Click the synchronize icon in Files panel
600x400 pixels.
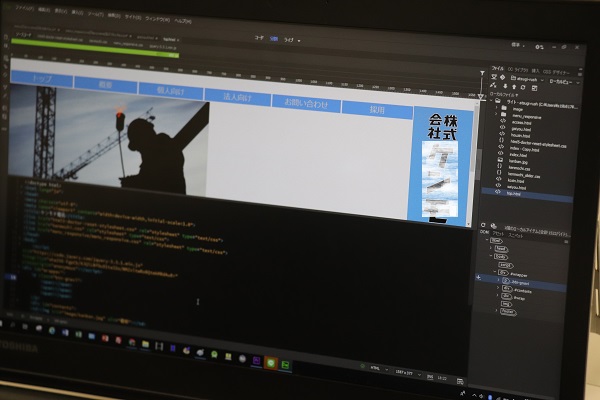523,88
